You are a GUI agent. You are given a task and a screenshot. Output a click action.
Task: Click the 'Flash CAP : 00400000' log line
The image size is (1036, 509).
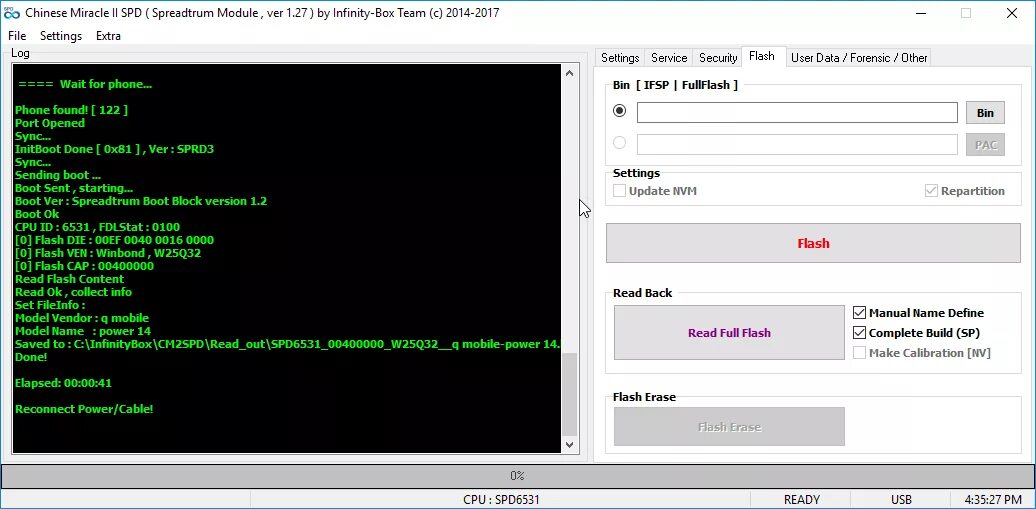coord(84,266)
